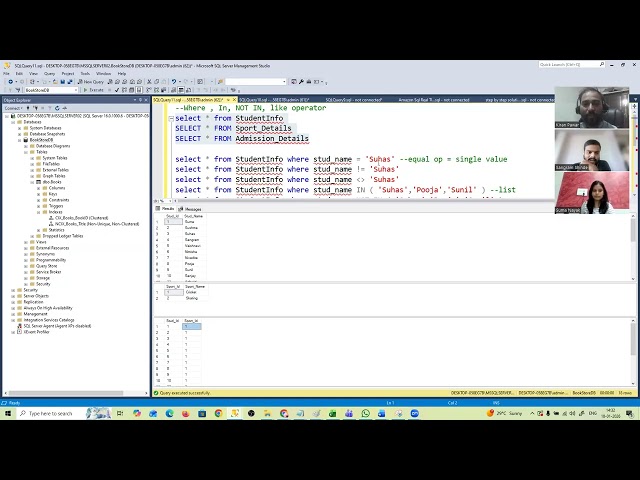This screenshot has height=480, width=640.
Task: Expand the Views node
Action: (x=26, y=242)
